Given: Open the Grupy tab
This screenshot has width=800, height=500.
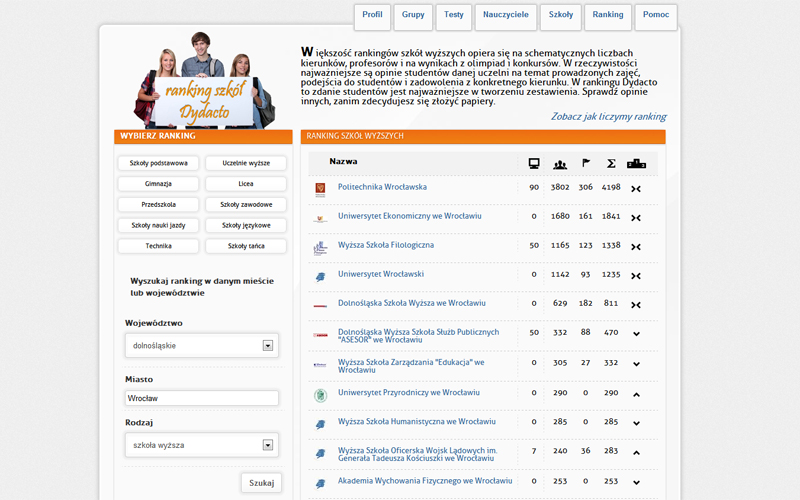Looking at the screenshot, I should coord(413,15).
